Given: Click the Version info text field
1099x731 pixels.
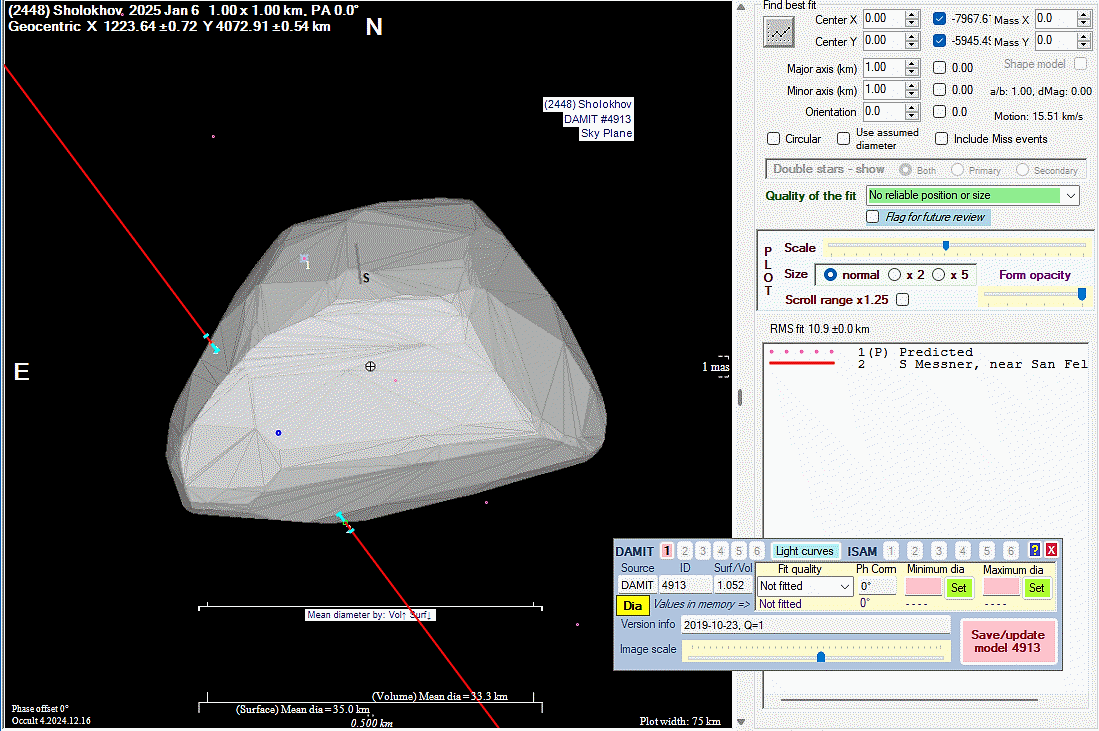Looking at the screenshot, I should pos(815,624).
